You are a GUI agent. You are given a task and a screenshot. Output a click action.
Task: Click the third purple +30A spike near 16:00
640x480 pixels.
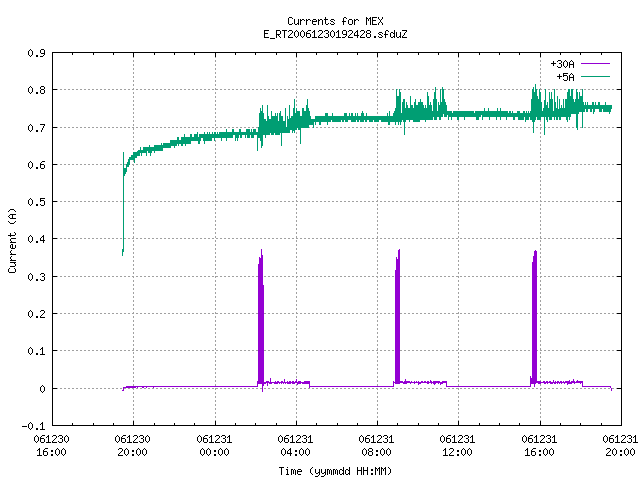(534, 318)
